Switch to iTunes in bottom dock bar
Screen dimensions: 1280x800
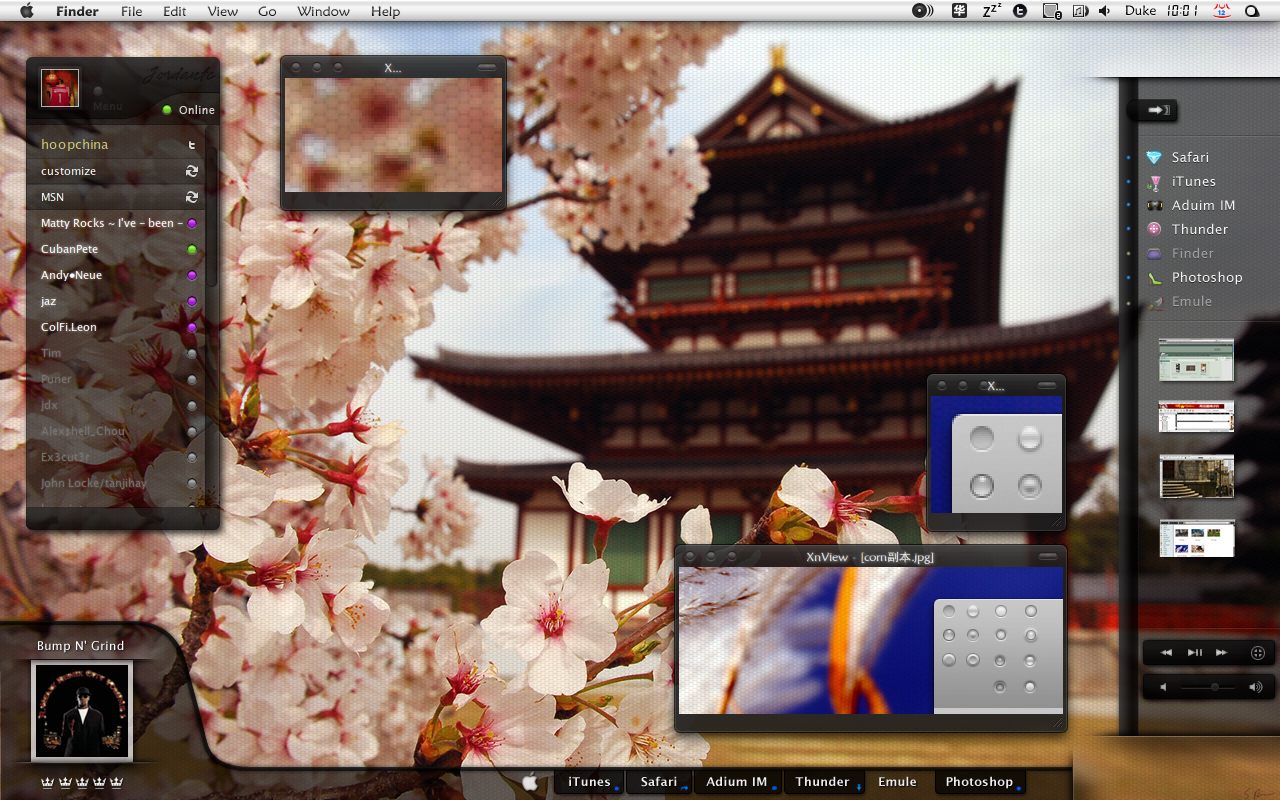(x=590, y=782)
